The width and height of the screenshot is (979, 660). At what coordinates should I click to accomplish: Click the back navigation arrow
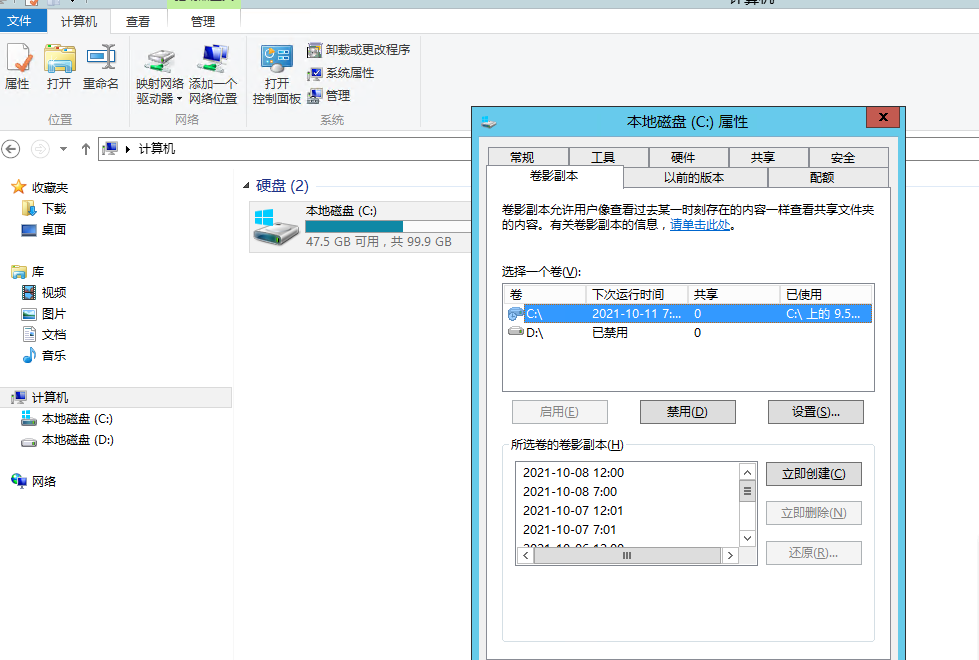11,149
